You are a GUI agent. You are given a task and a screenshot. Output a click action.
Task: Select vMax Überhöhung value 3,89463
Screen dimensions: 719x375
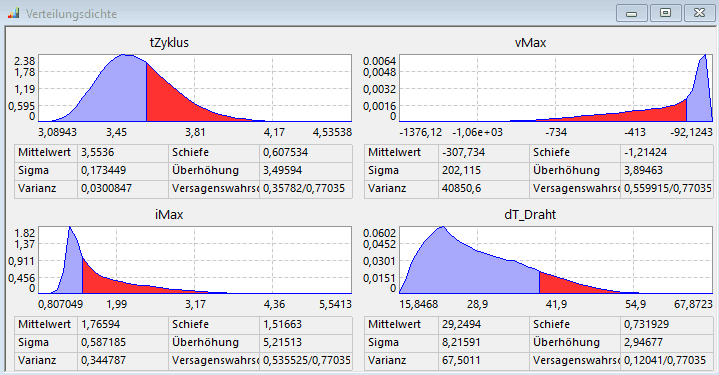[643, 171]
